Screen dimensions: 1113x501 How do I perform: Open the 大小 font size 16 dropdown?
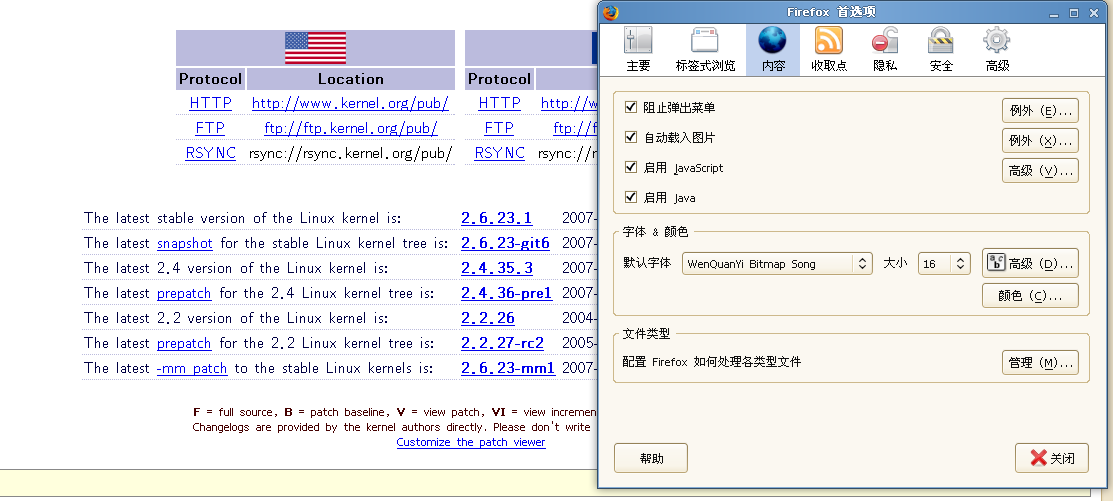tap(943, 263)
